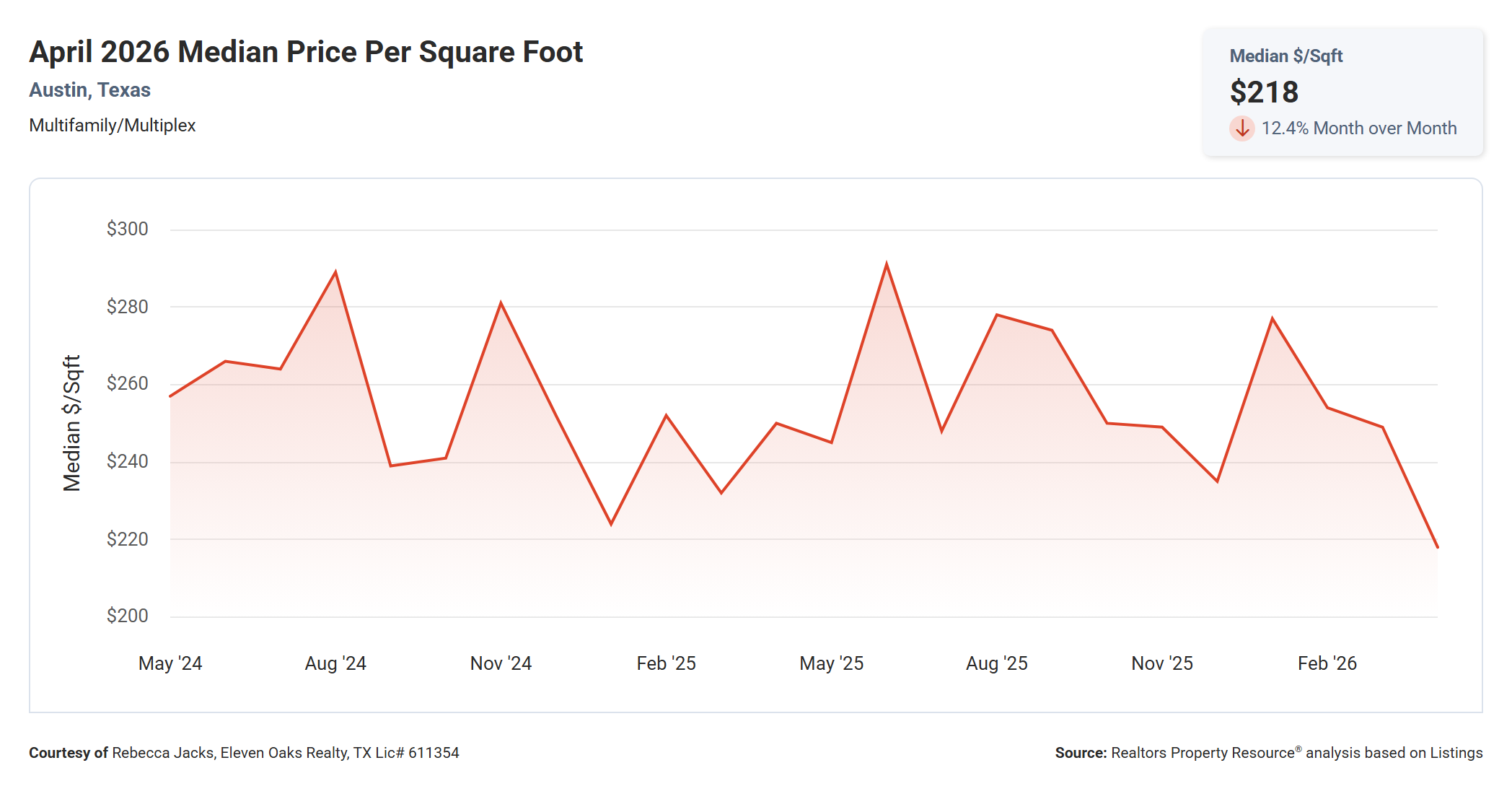This screenshot has width=1512, height=794.
Task: Click the '$218' median value
Action: (x=1264, y=92)
